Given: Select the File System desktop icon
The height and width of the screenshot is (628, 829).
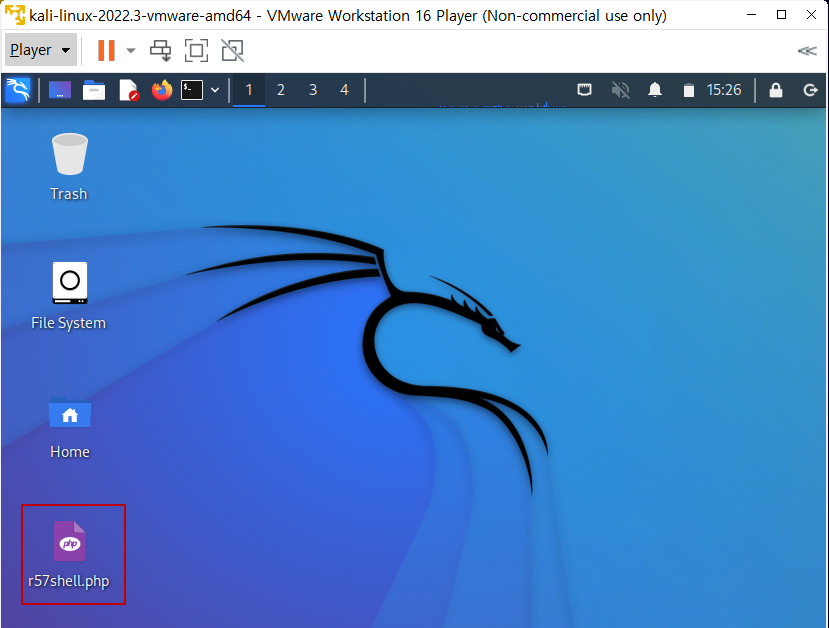Looking at the screenshot, I should [x=70, y=283].
